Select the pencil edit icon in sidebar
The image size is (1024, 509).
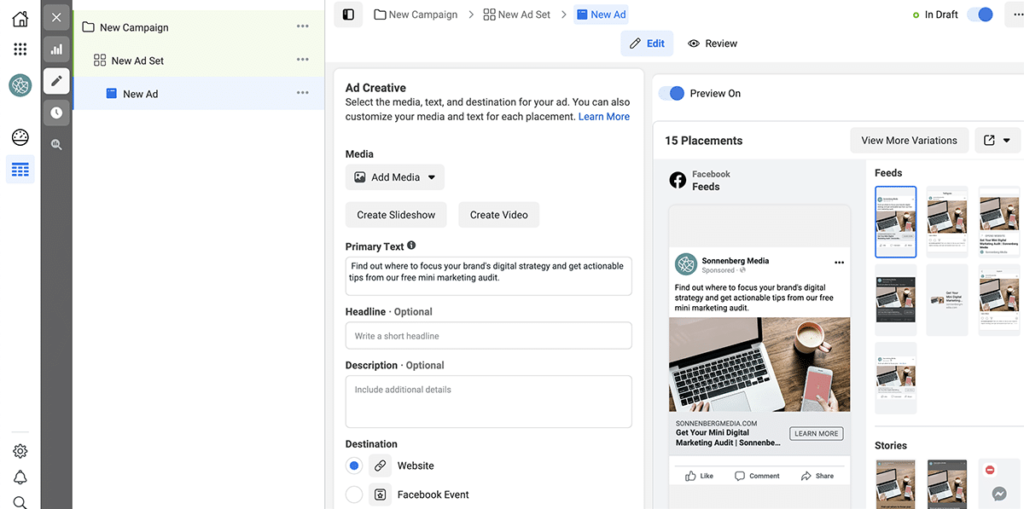(56, 80)
